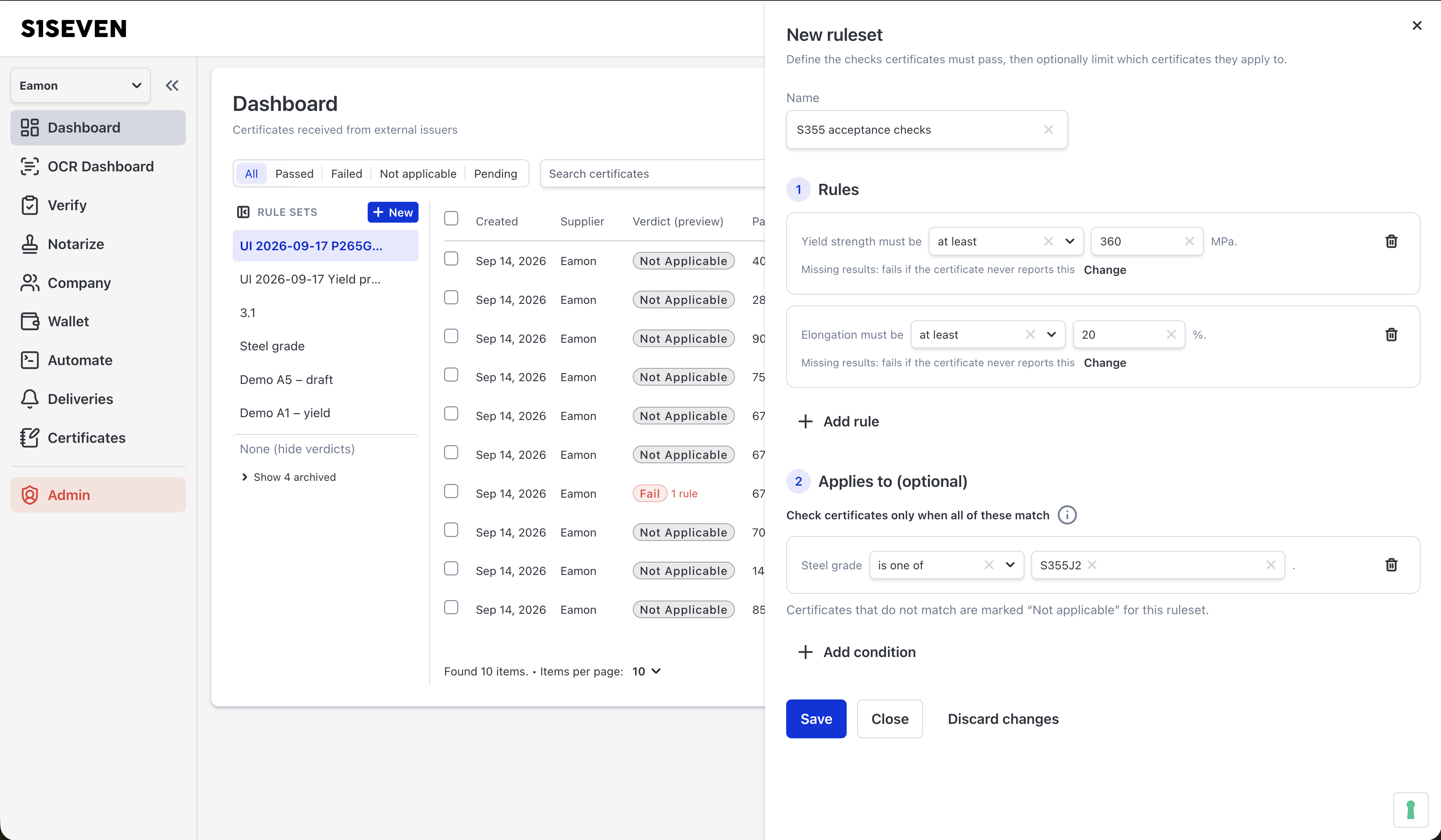Open Yield strength comparator dropdown
The height and width of the screenshot is (840, 1441).
coord(1069,241)
